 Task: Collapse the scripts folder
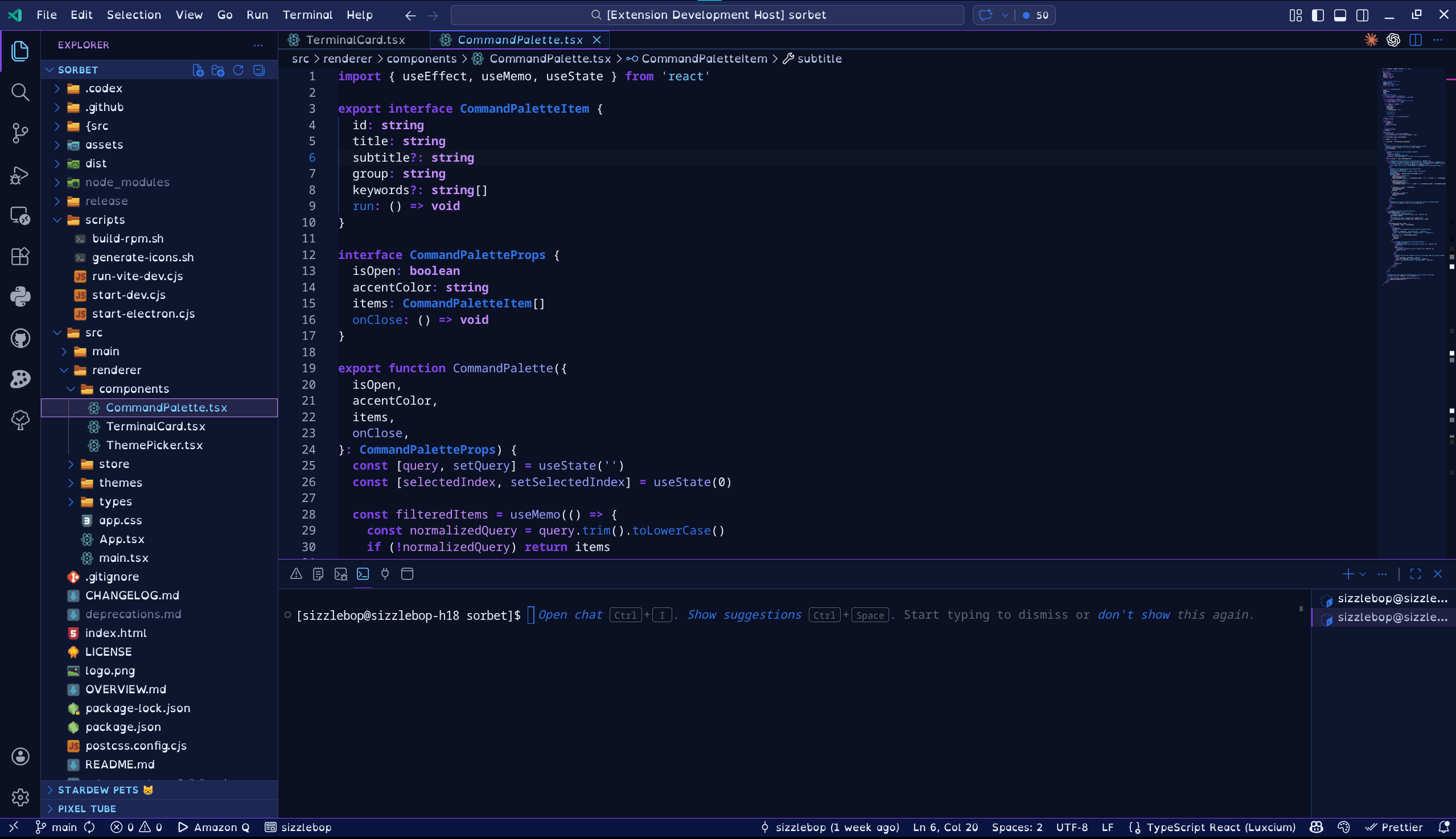click(x=104, y=220)
